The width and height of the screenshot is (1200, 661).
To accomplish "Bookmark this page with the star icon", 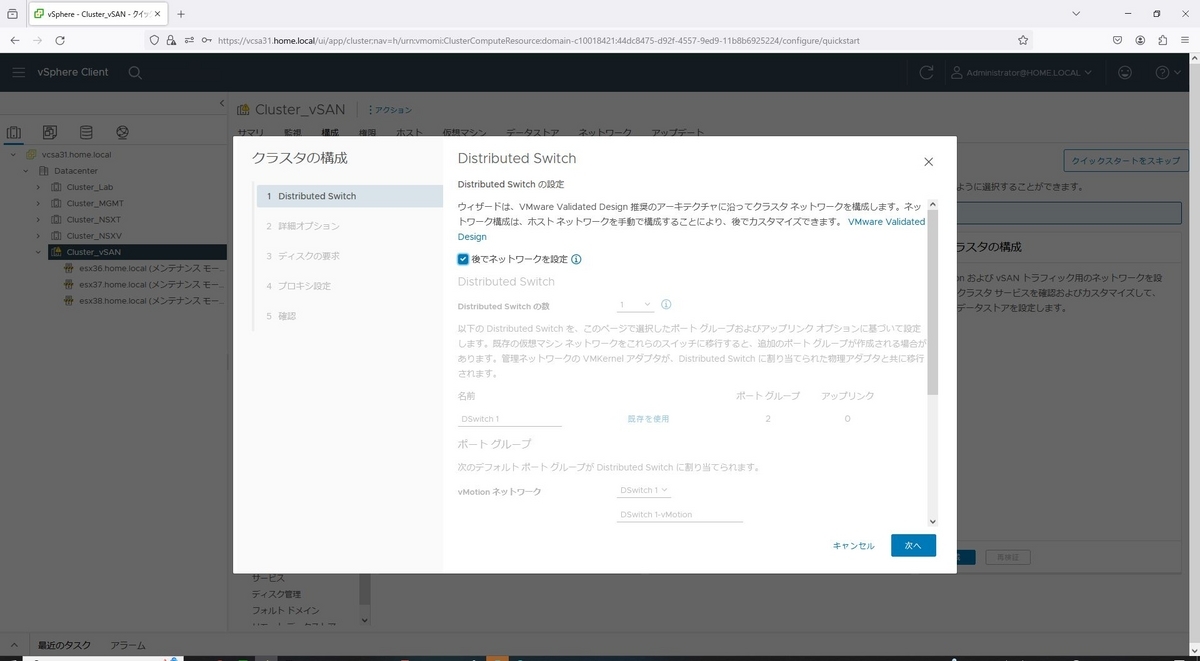I will 1023,40.
